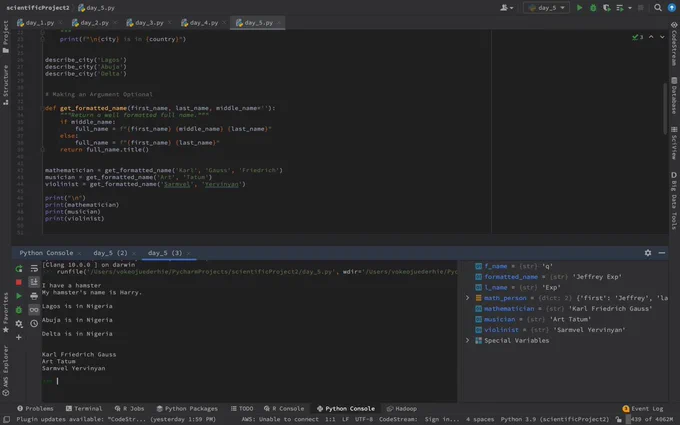The image size is (680, 425).
Task: Run day_5 with the green play button
Action: (x=579, y=8)
